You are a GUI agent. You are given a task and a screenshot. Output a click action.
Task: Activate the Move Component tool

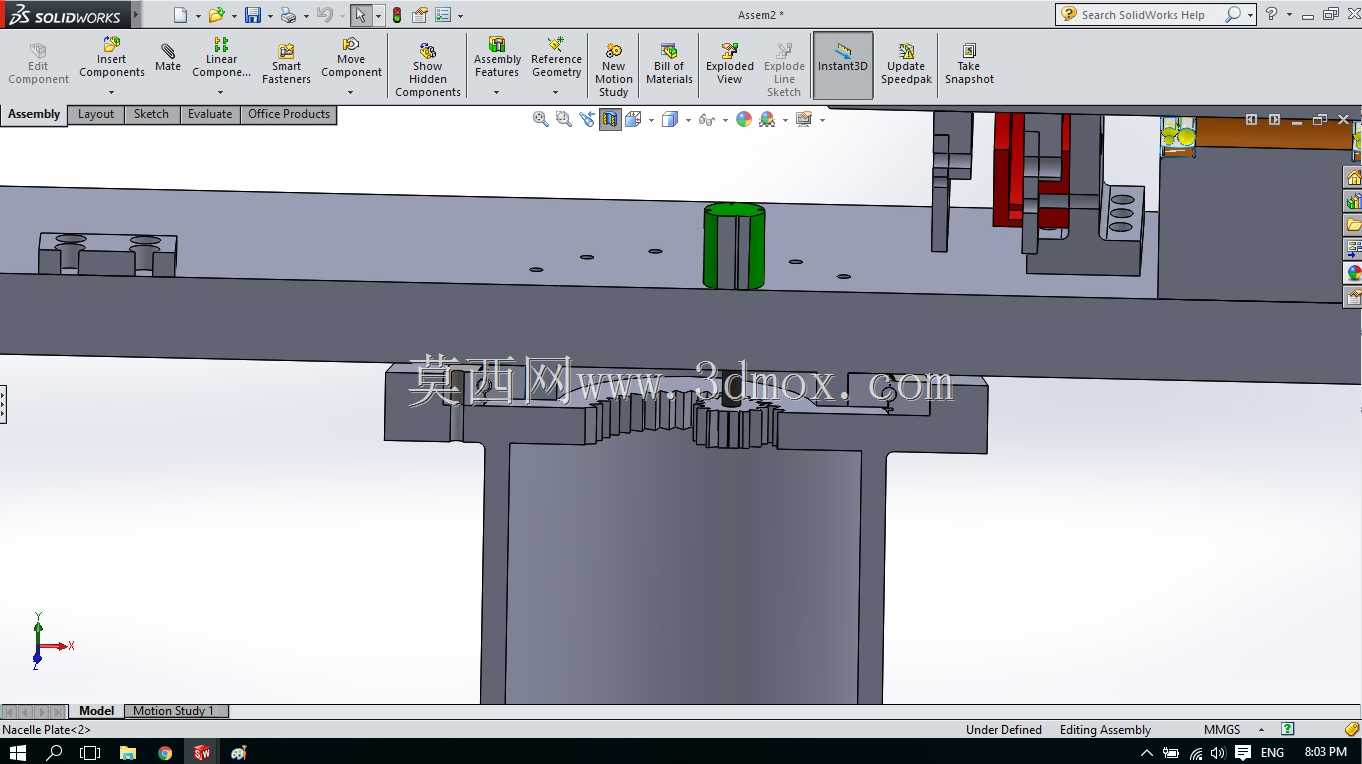[351, 58]
